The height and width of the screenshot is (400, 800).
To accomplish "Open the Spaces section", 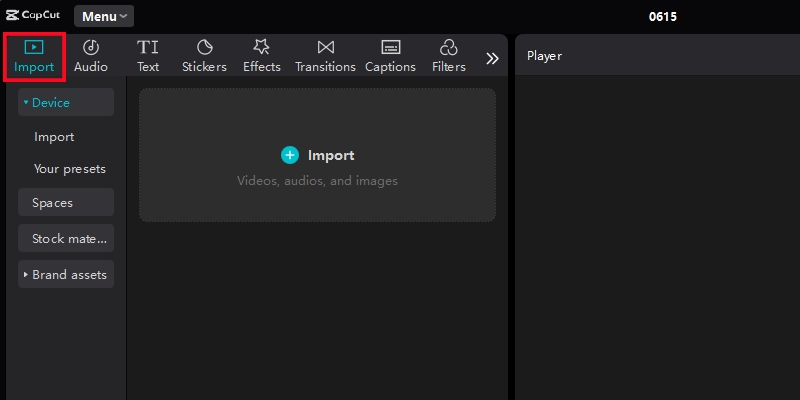I will [66, 203].
